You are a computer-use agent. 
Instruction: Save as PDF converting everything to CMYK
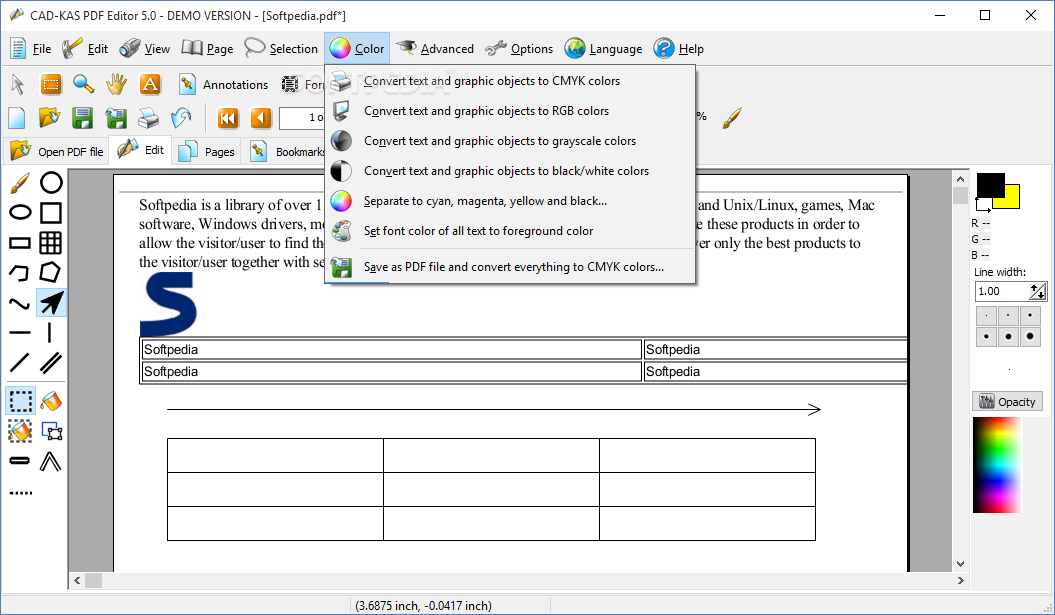click(x=509, y=267)
